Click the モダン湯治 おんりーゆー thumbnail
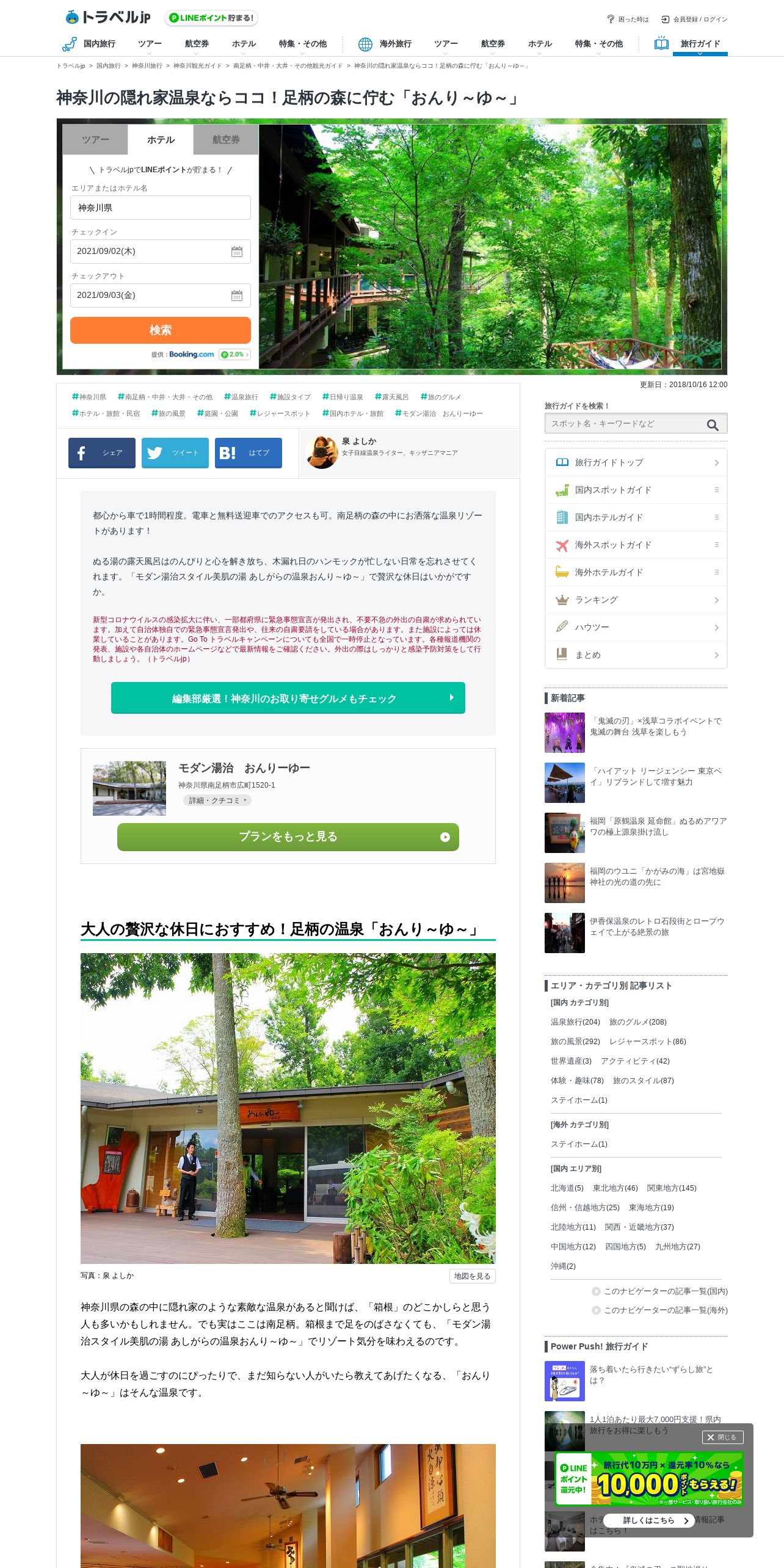Viewport: 784px width, 1568px height. point(129,788)
